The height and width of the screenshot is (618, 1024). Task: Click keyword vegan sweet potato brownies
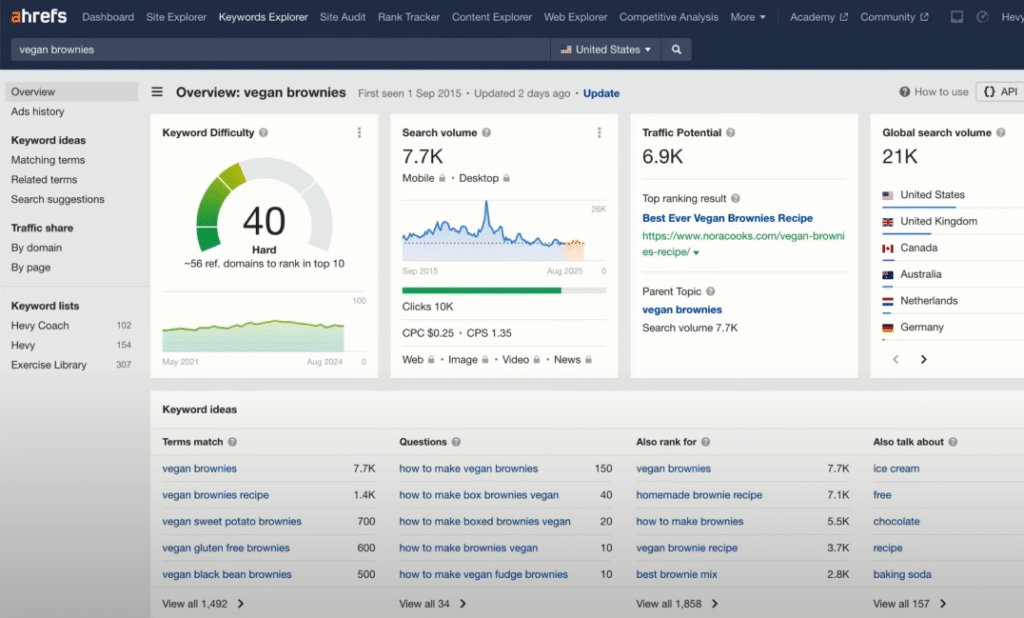232,521
